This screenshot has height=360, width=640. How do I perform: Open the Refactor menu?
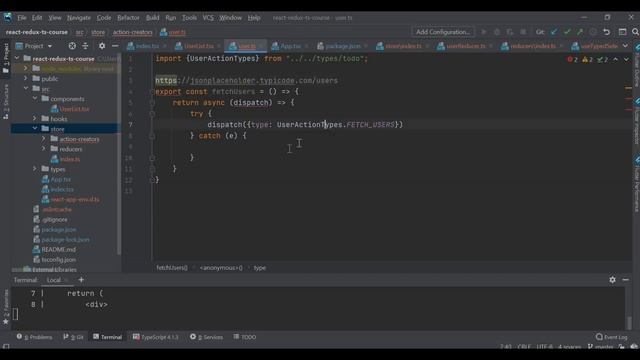click(x=128, y=18)
